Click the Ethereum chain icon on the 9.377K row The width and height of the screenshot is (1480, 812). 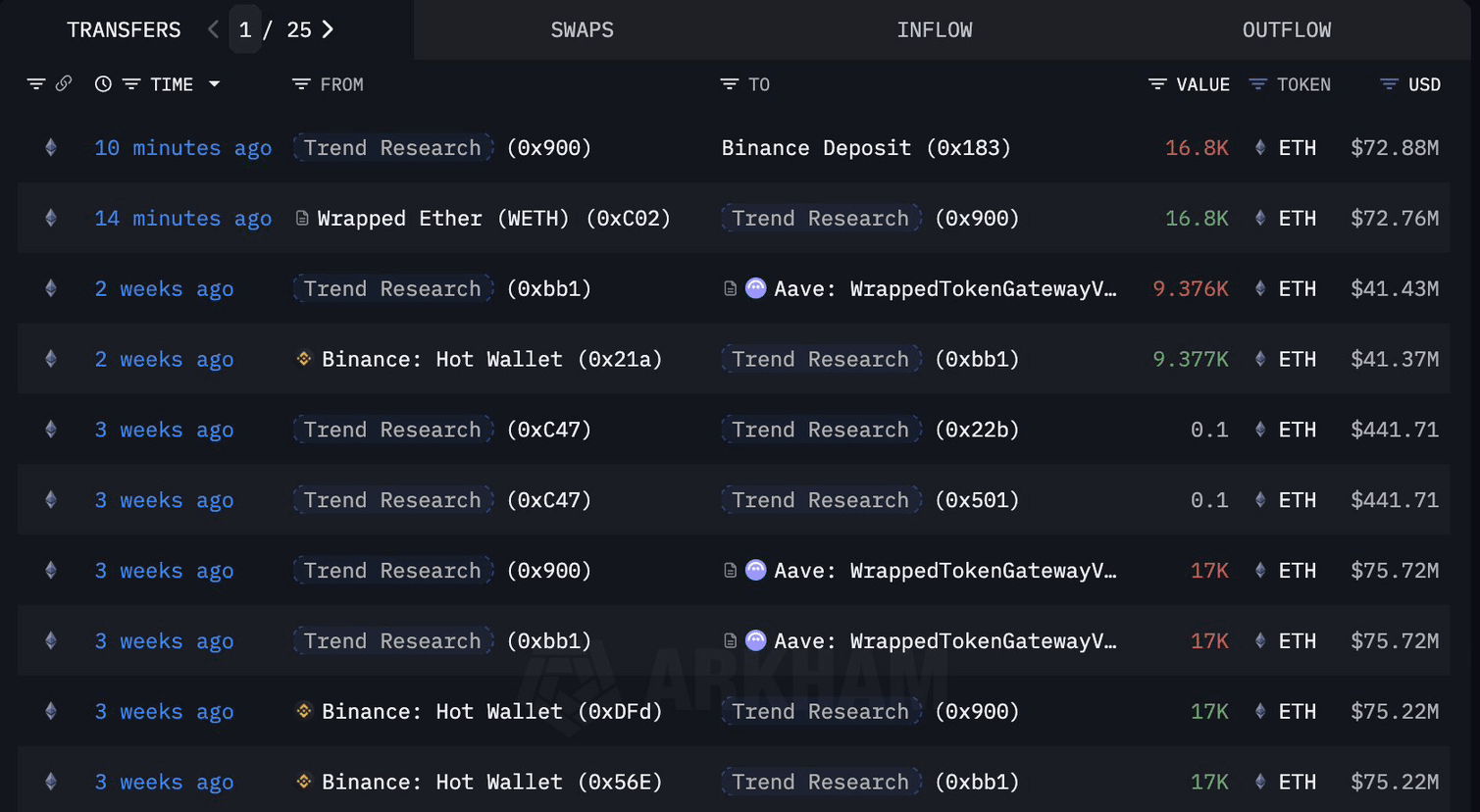51,359
